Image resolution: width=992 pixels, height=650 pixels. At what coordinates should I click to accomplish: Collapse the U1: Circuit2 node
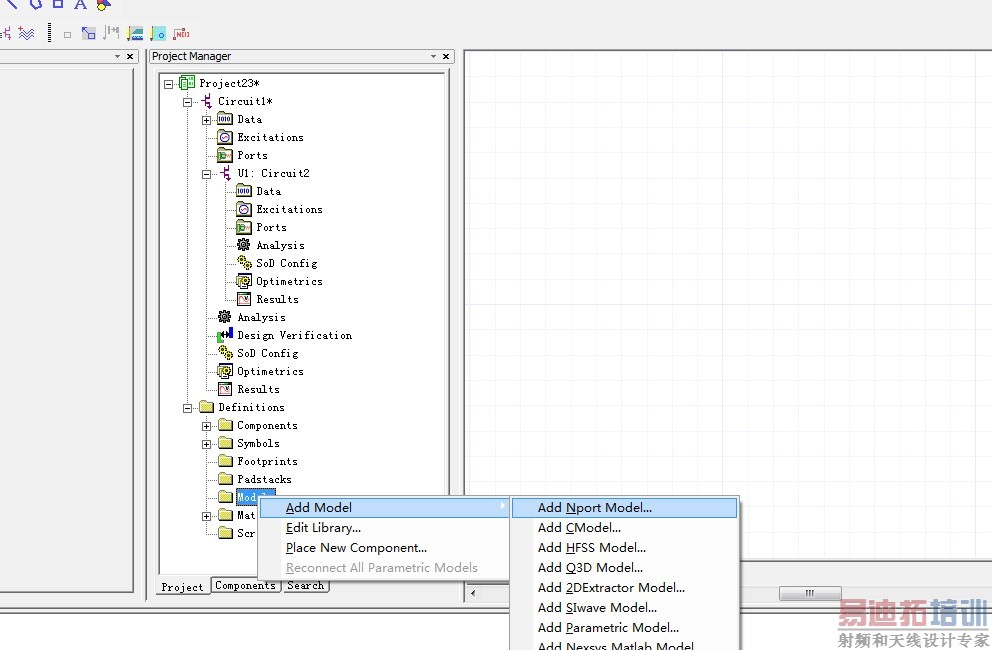coord(206,174)
